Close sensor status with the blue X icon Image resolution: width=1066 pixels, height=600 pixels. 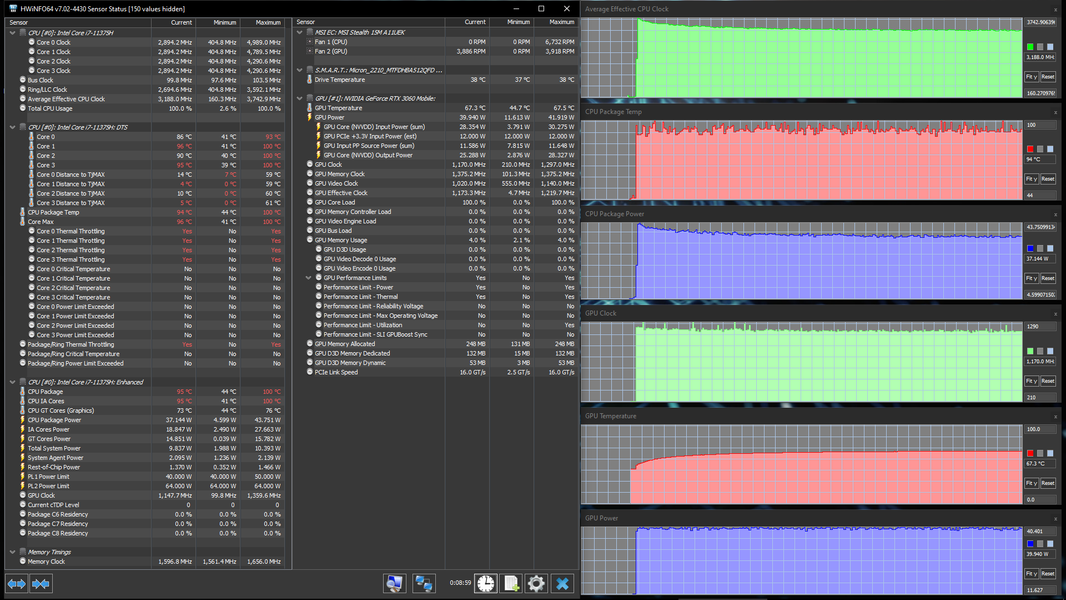tap(562, 583)
